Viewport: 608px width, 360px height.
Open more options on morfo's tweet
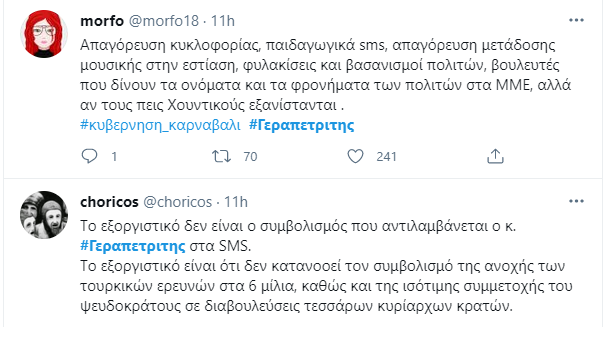pyautogui.click(x=576, y=20)
